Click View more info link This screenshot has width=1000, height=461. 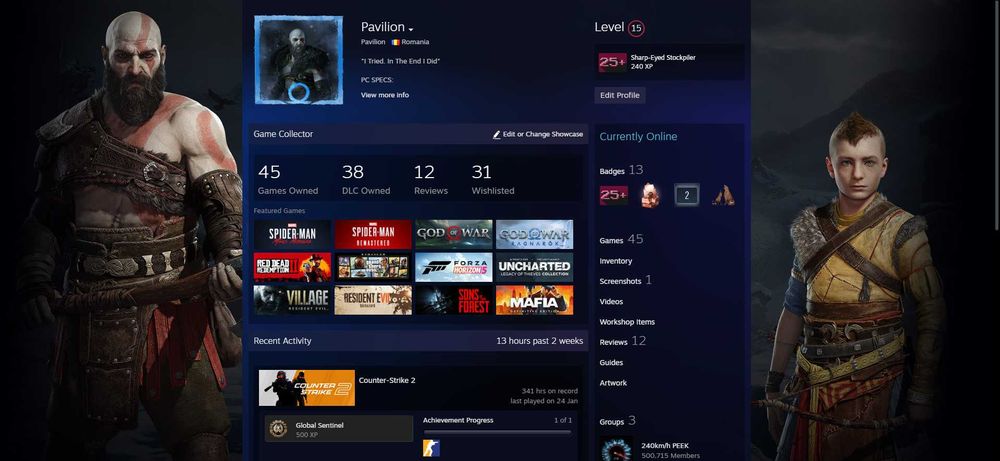coord(385,95)
